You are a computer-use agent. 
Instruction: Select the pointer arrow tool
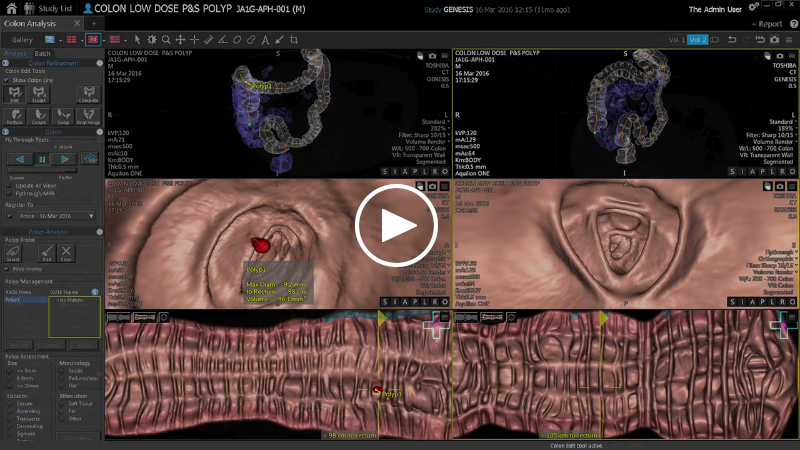(137, 40)
